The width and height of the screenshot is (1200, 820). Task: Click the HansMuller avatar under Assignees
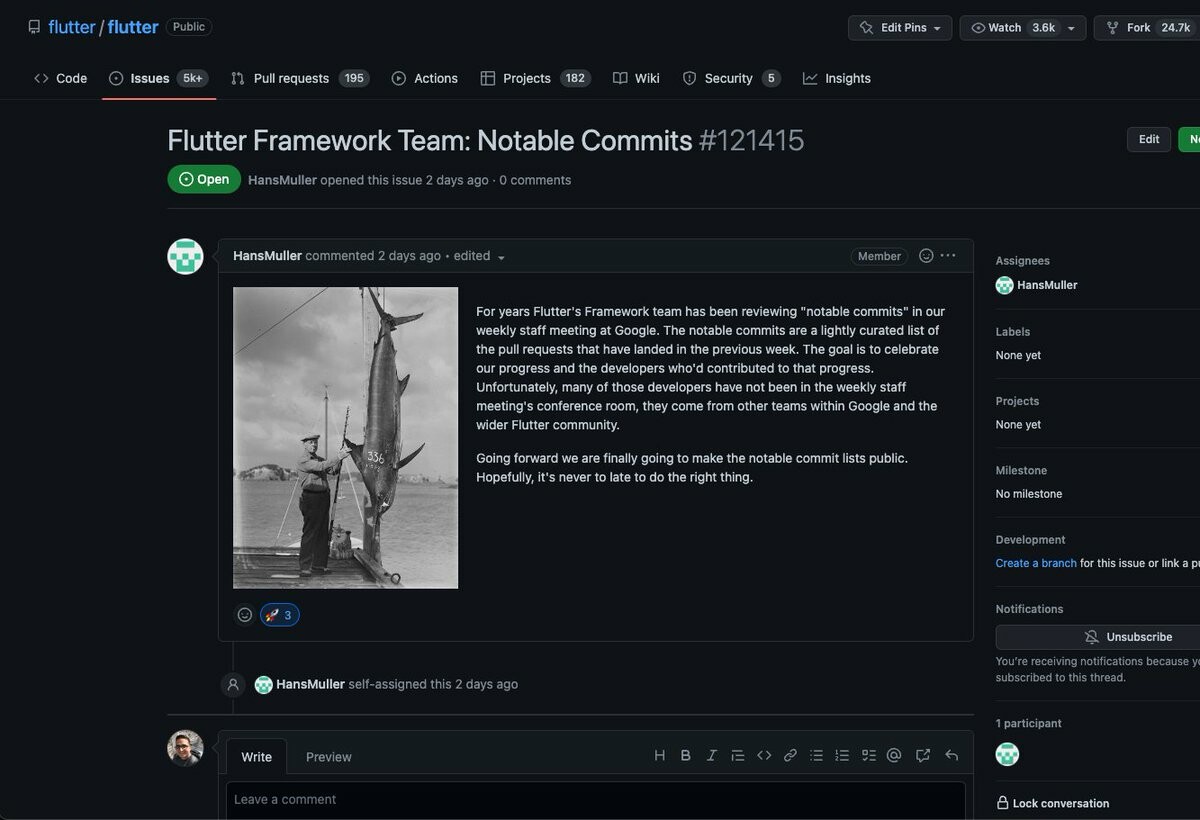1004,285
